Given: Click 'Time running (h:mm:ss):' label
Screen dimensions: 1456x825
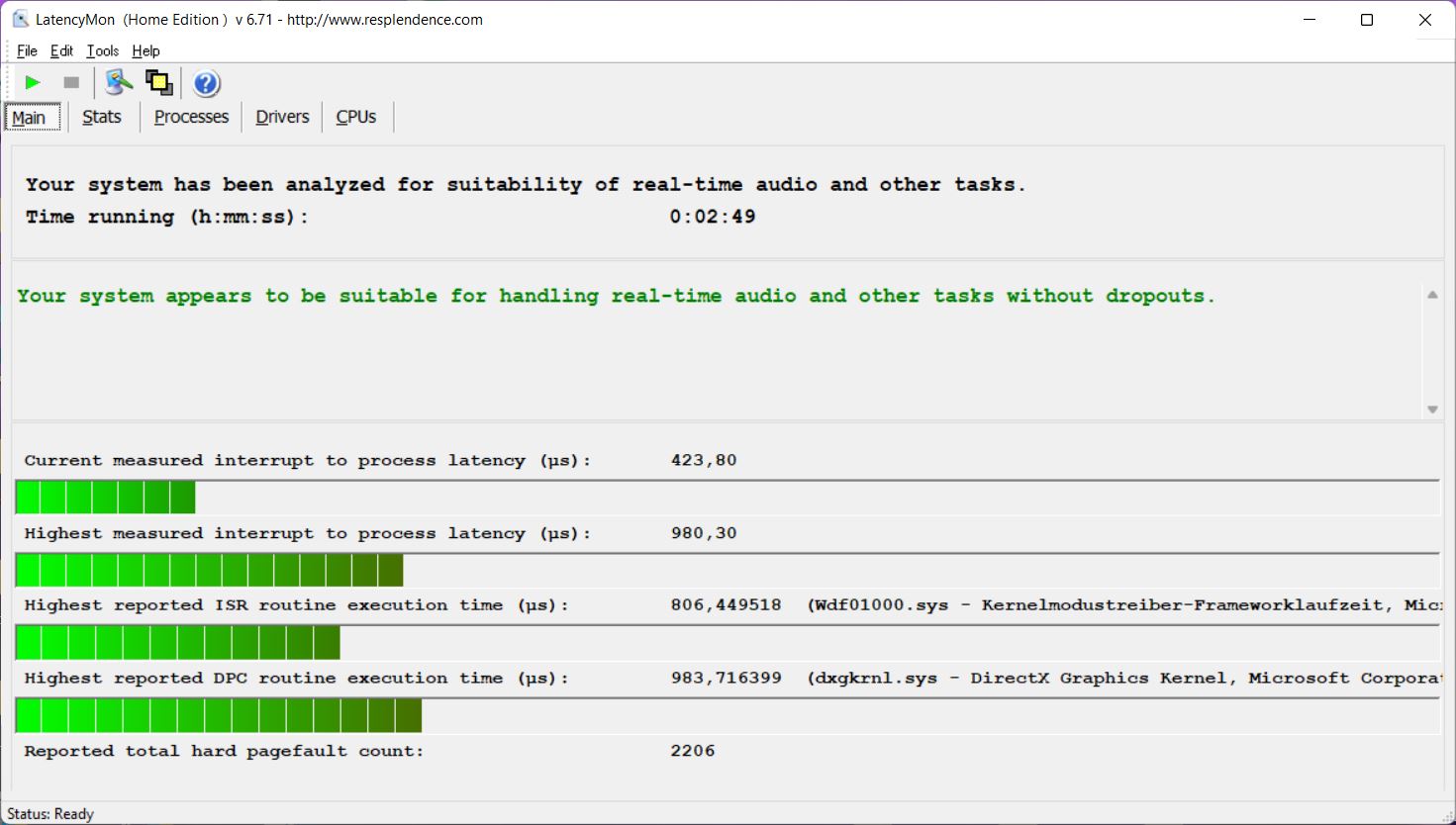Looking at the screenshot, I should [x=167, y=217].
